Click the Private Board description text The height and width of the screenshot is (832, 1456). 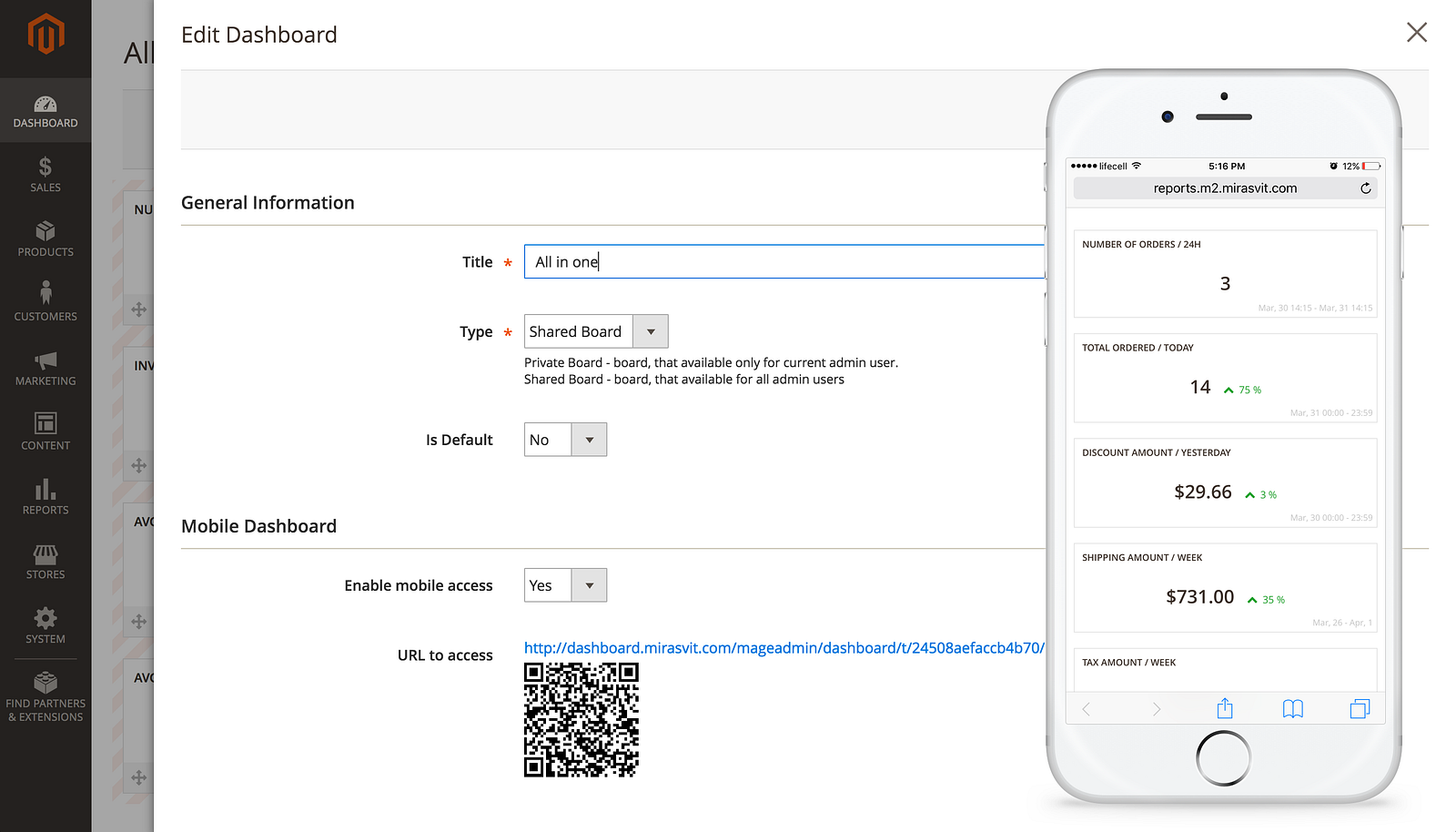[x=711, y=362]
